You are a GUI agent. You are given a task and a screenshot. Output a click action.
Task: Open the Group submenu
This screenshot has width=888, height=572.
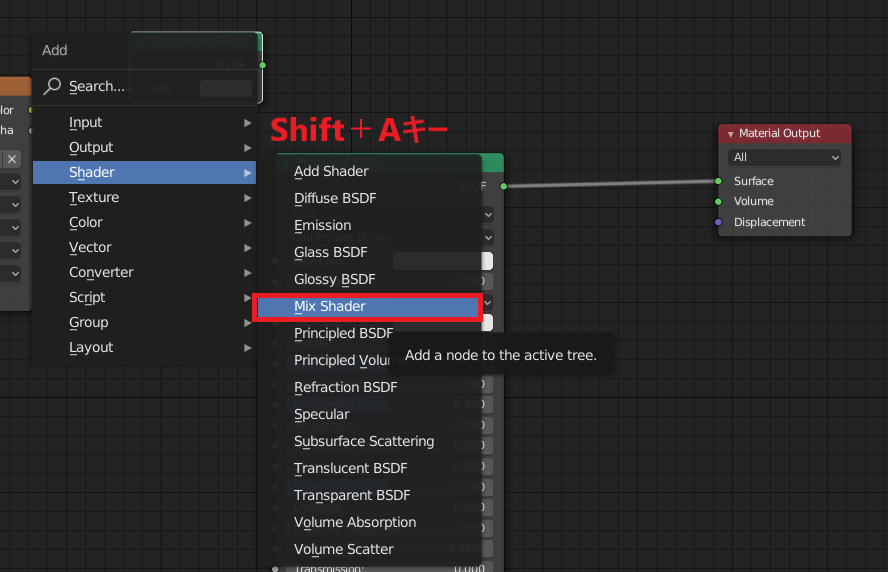tap(144, 322)
